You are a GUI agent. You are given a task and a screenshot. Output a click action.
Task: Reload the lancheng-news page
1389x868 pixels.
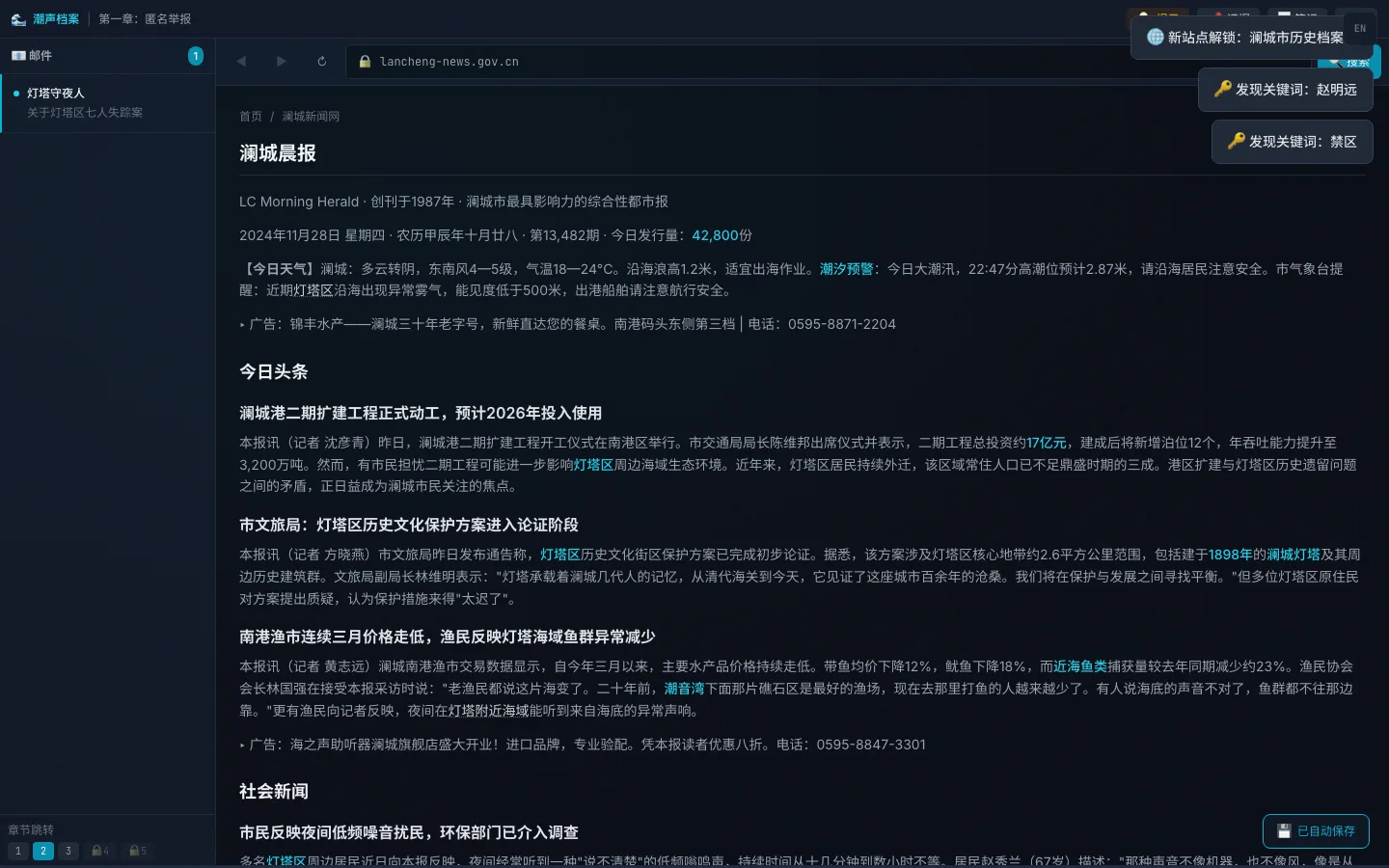(x=322, y=61)
